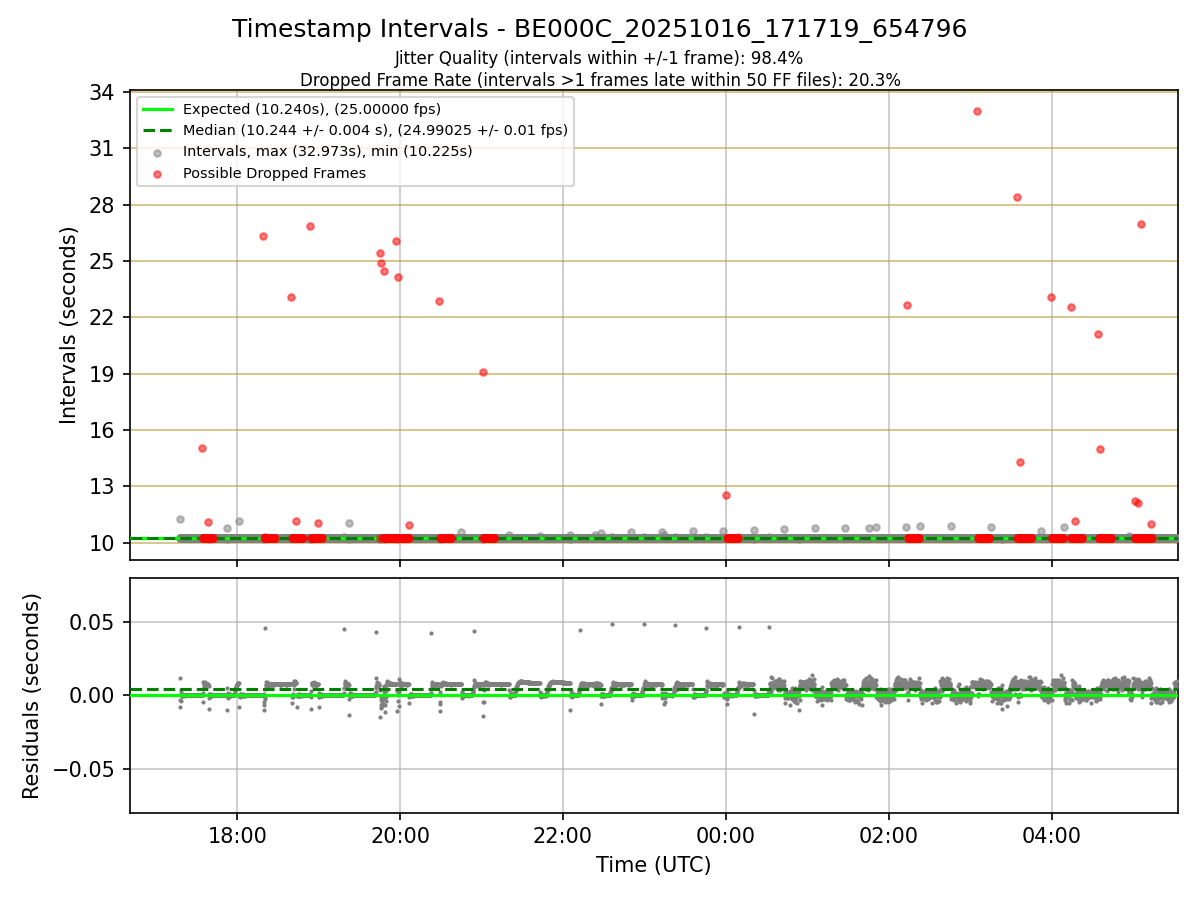The height and width of the screenshot is (900, 1200).
Task: Click the '34' y-axis tick label
Action: tap(102, 93)
